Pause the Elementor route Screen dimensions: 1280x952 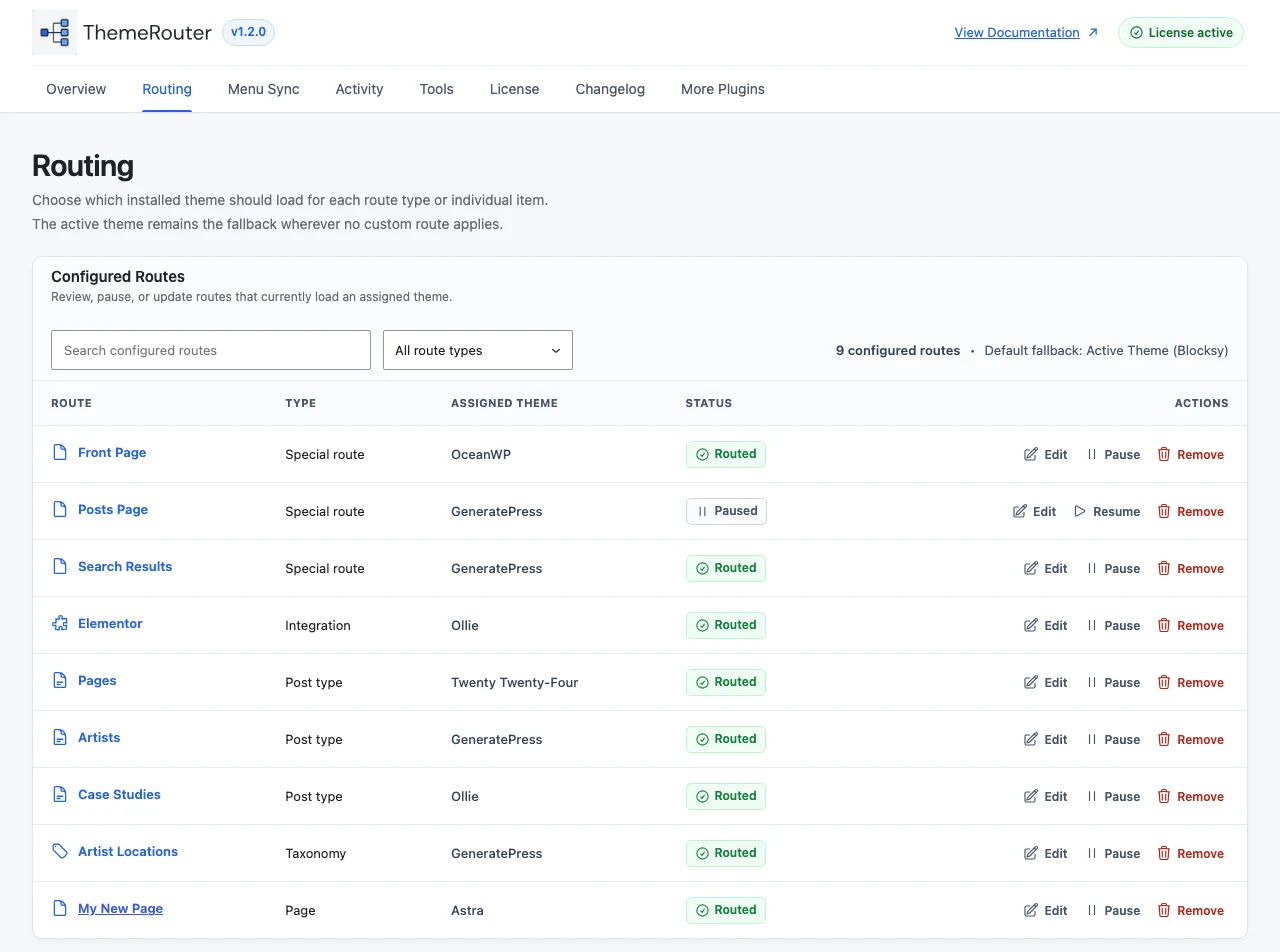1113,626
